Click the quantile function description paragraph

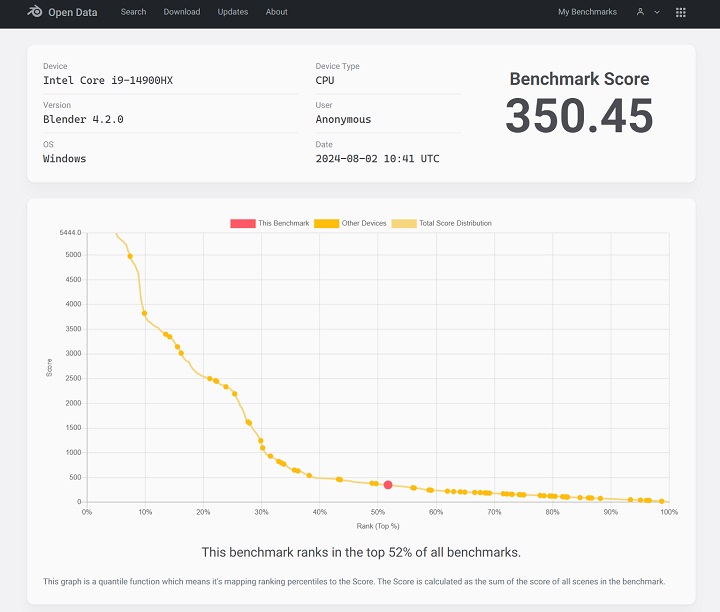pyautogui.click(x=354, y=581)
